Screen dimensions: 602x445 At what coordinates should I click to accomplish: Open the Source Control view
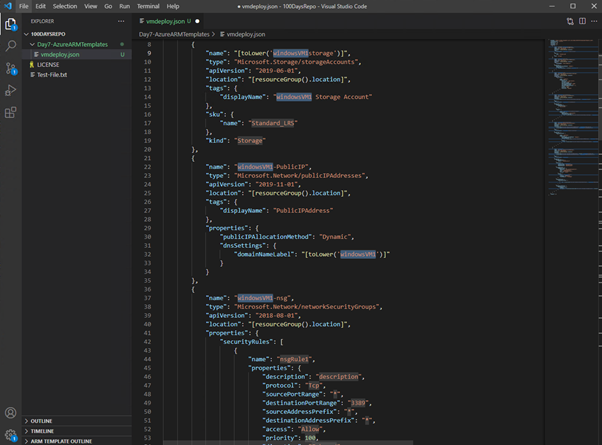pos(12,68)
